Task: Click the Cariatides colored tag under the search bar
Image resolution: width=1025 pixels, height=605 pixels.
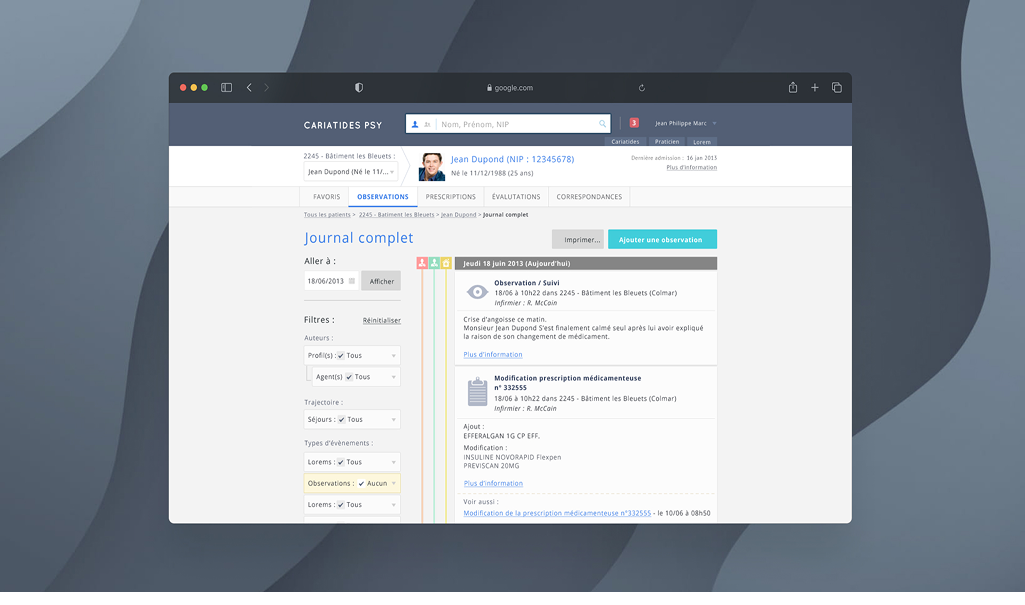Action: point(625,141)
